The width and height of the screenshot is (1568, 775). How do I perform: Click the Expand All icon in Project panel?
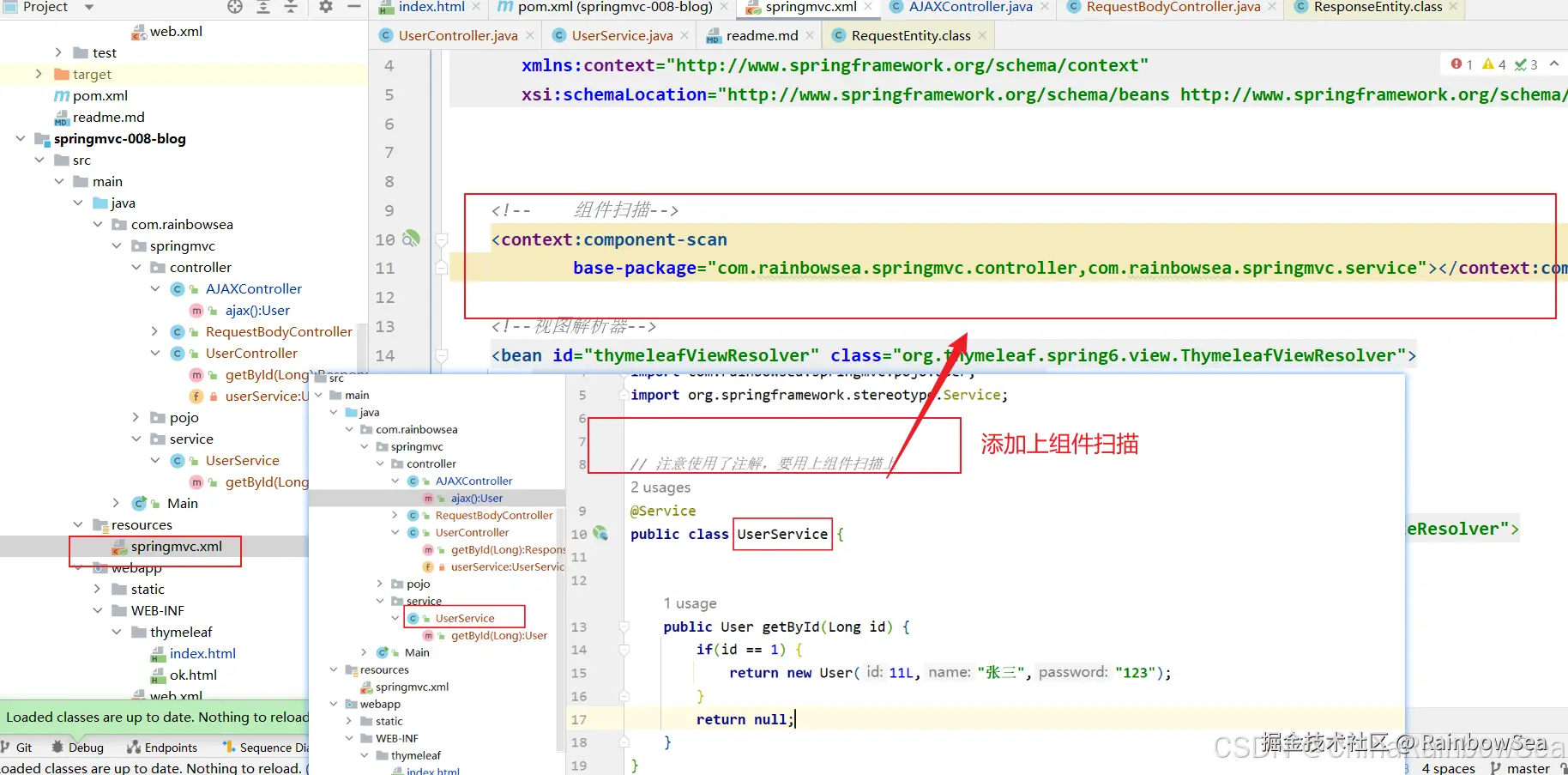tap(263, 7)
